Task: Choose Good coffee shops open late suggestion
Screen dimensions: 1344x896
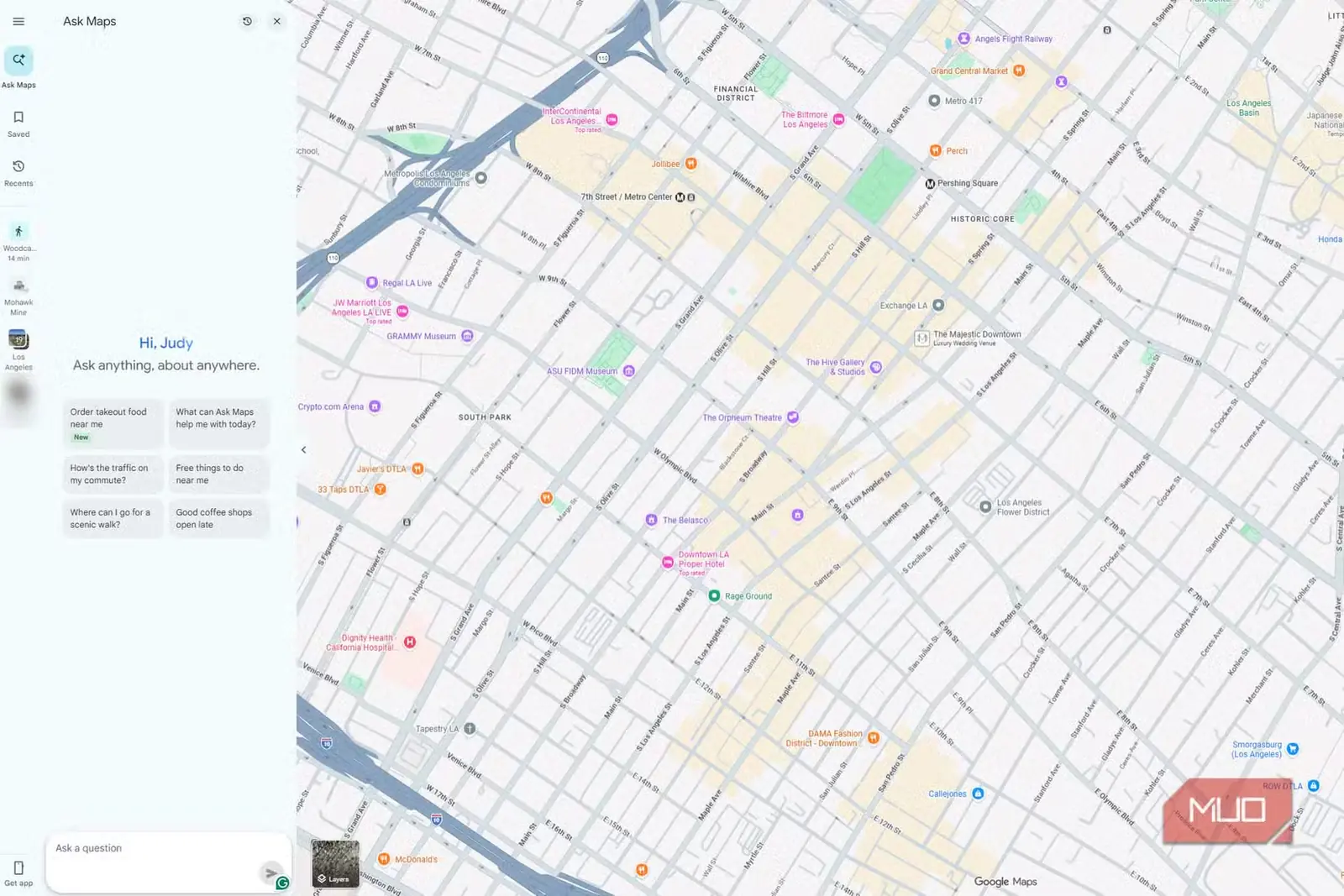Action: (x=220, y=519)
